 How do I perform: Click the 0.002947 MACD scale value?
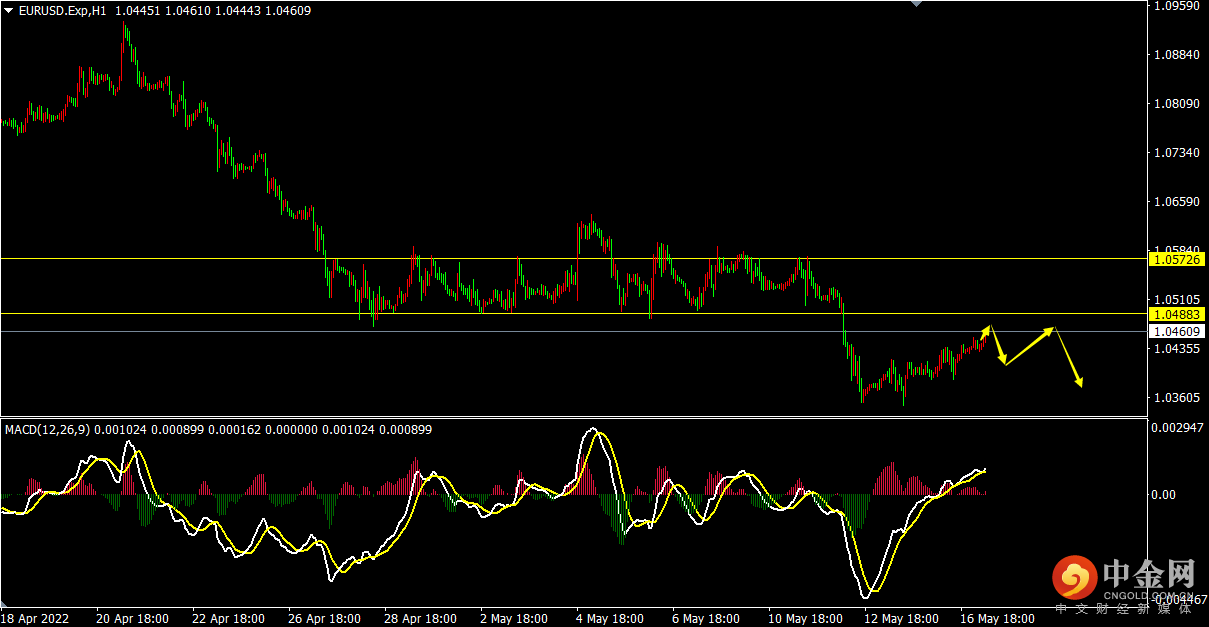point(1178,428)
